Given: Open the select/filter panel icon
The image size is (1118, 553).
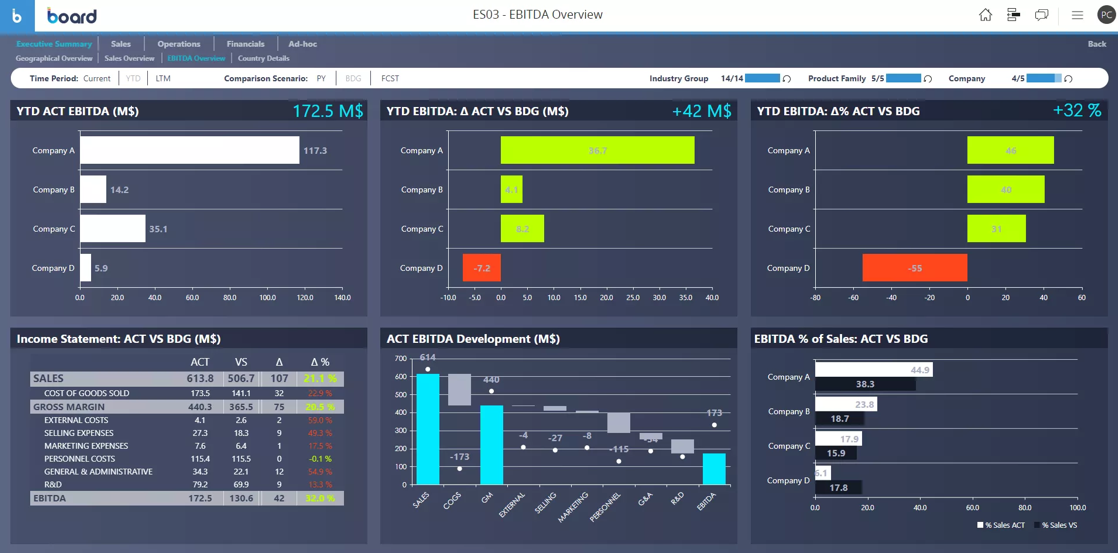Looking at the screenshot, I should pos(1013,15).
